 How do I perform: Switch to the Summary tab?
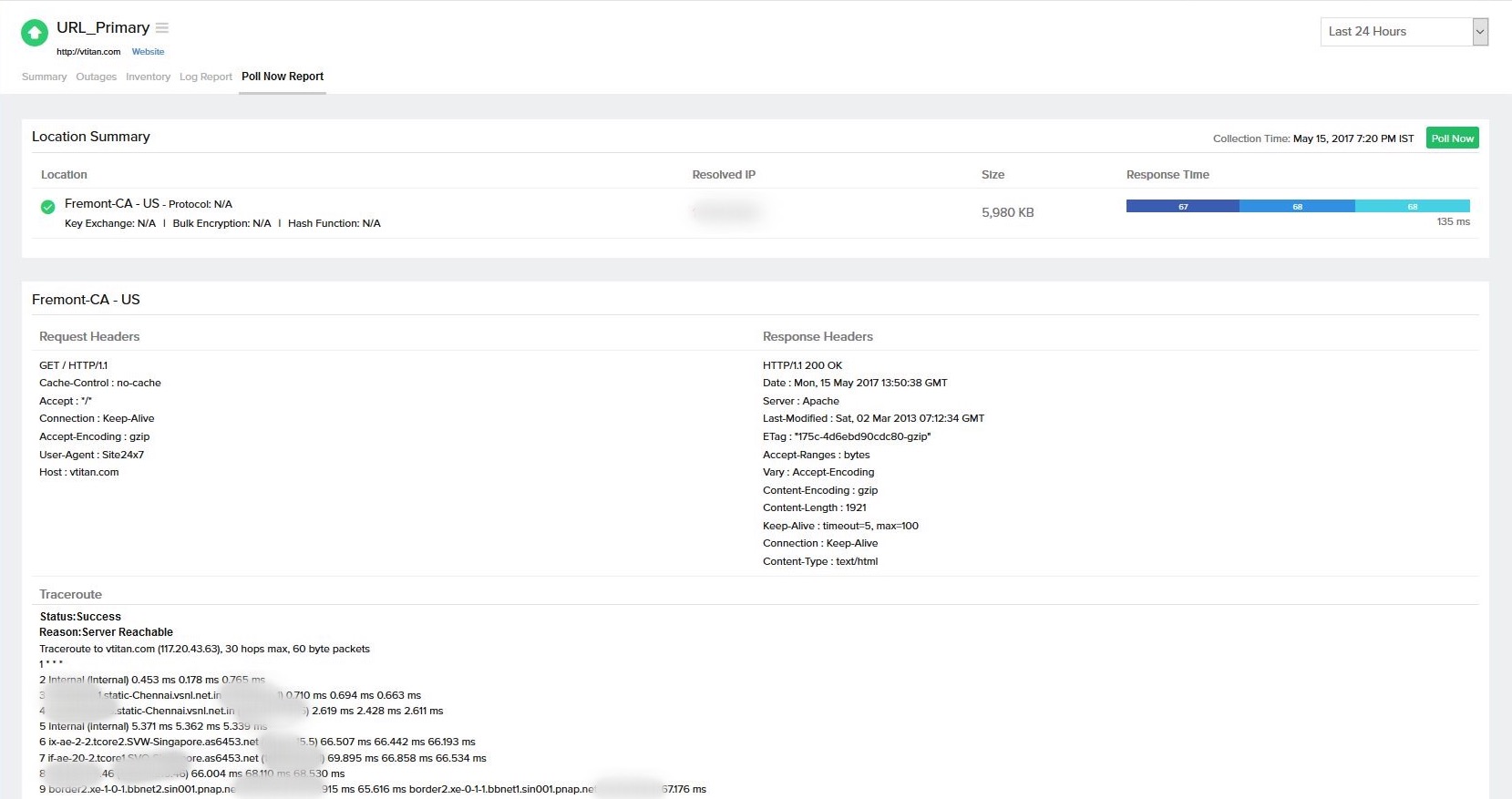click(44, 77)
